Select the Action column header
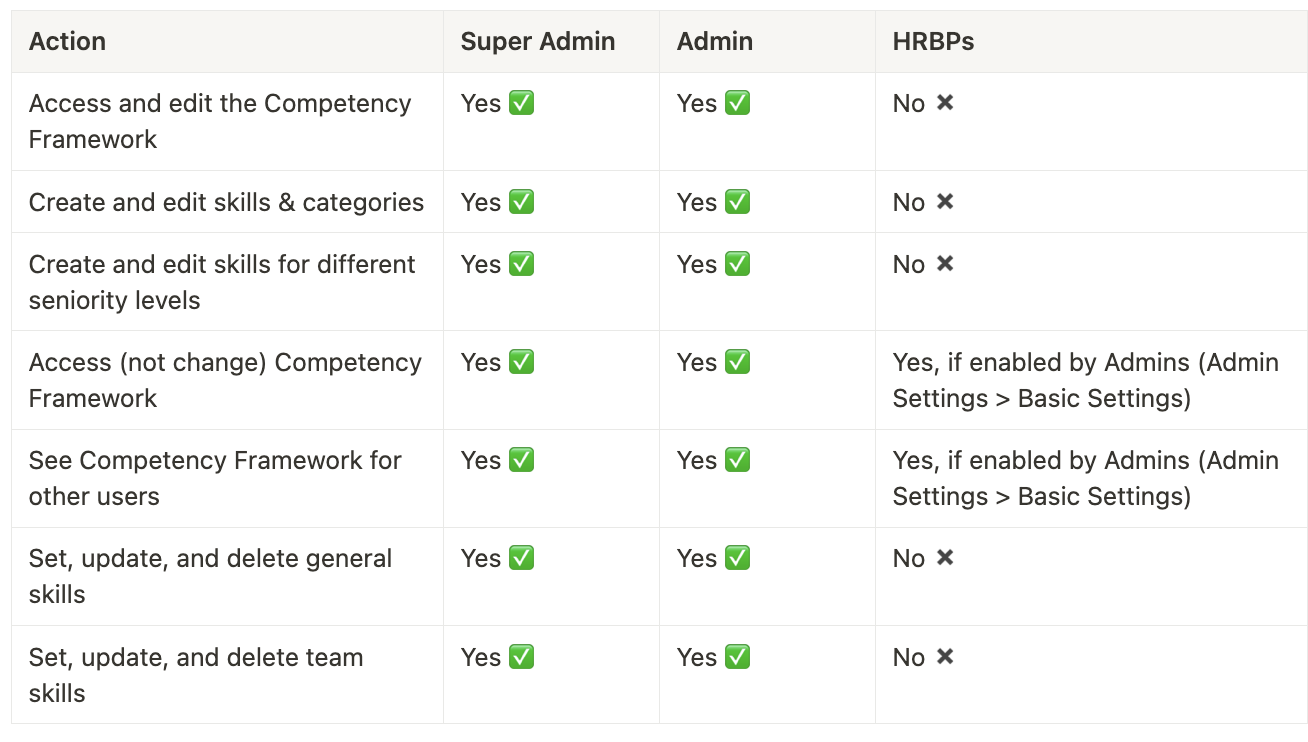Viewport: 1308px width, 742px height. (x=67, y=42)
